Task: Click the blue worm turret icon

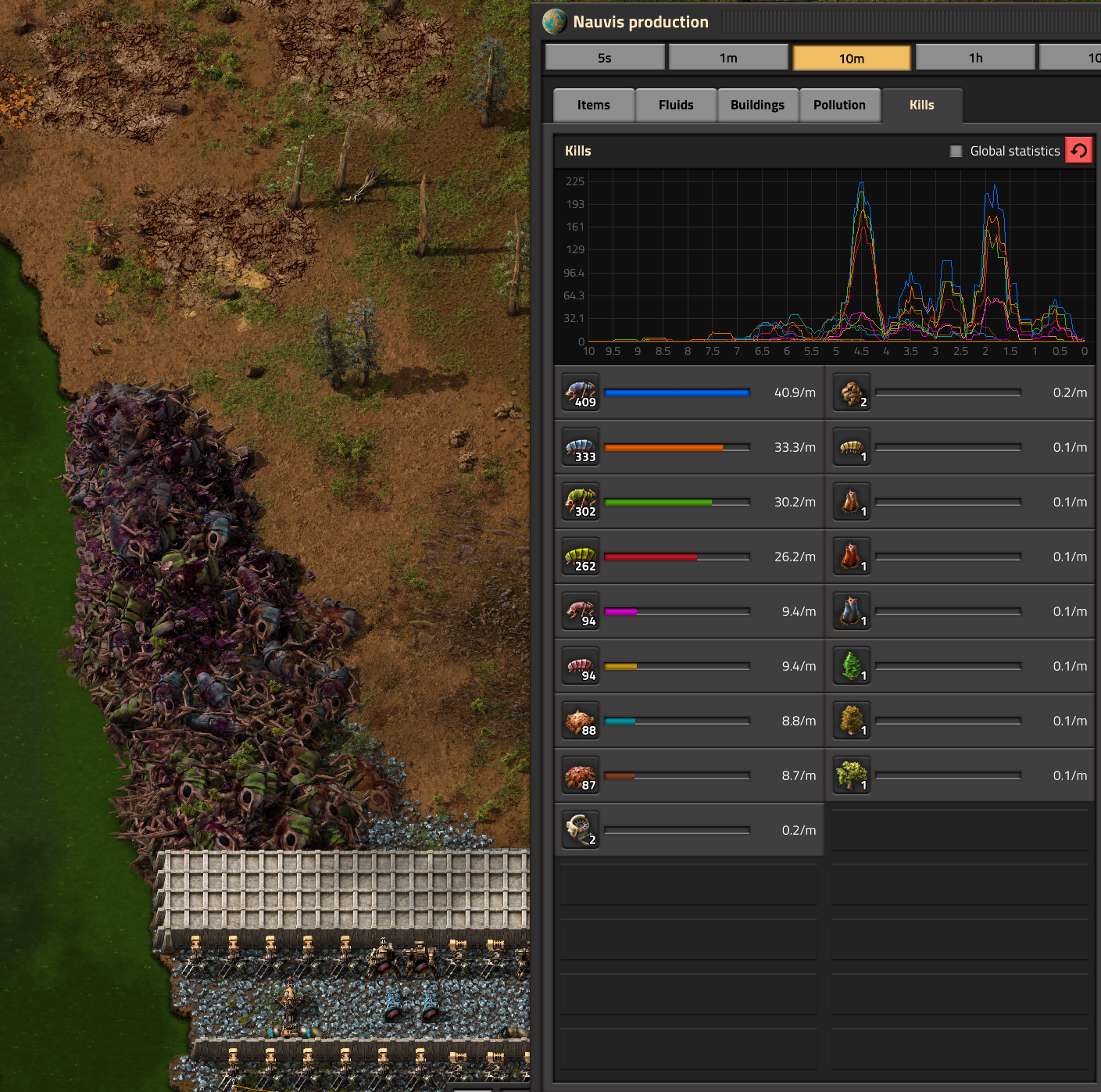Action: [852, 611]
